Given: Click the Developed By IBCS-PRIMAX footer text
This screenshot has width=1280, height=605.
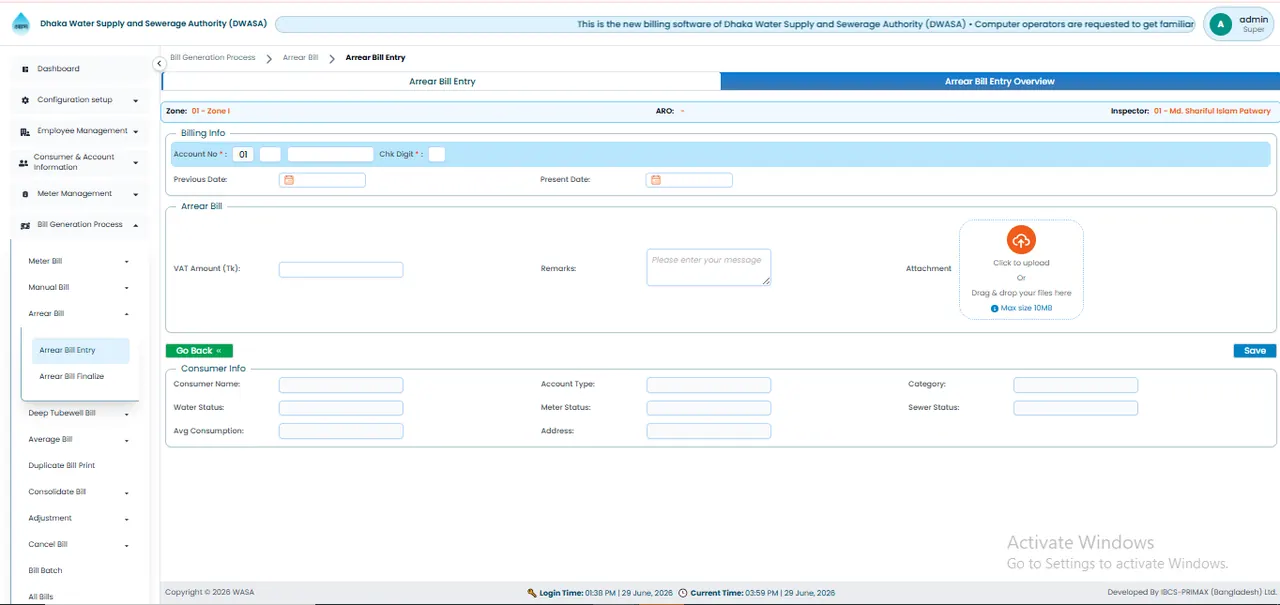Looking at the screenshot, I should coord(1192,592).
